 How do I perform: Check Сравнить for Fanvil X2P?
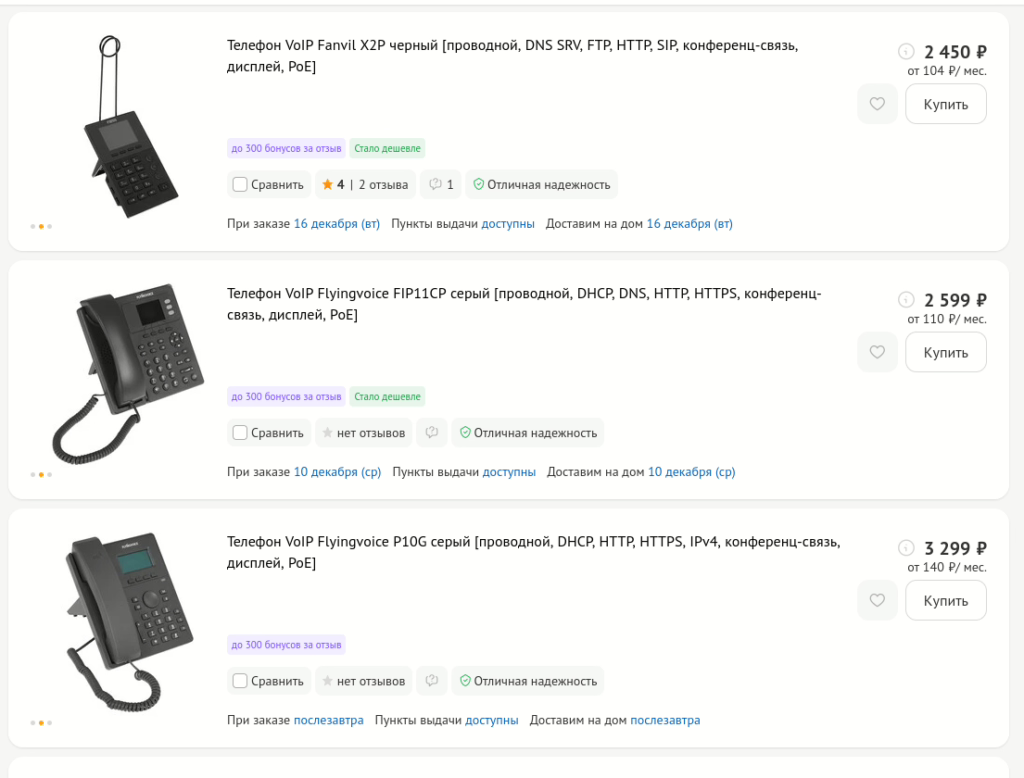240,184
